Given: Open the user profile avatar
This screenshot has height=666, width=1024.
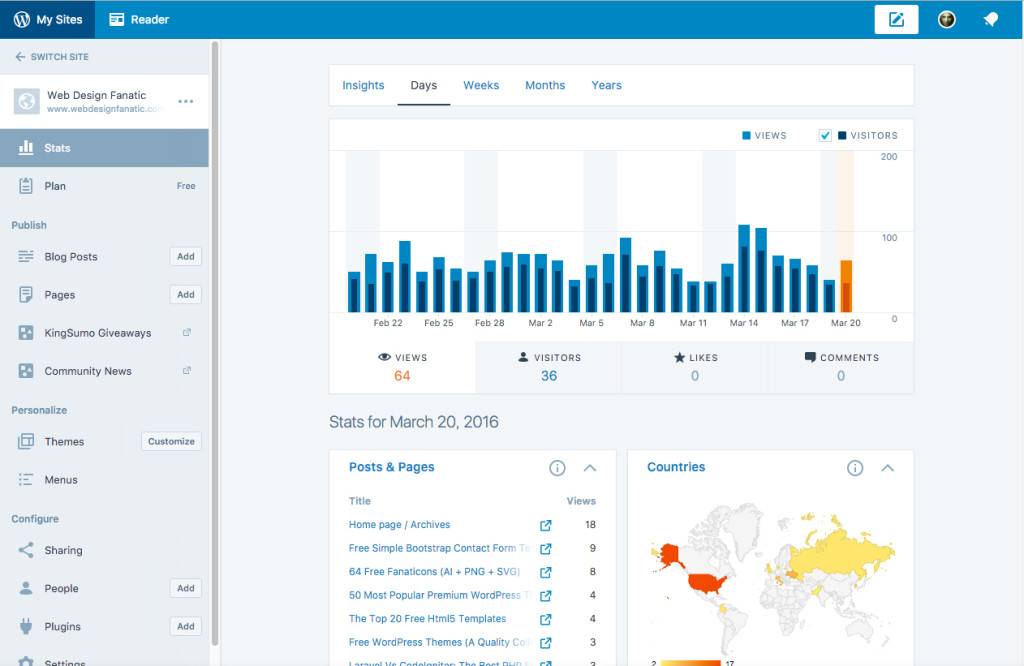Looking at the screenshot, I should (946, 20).
